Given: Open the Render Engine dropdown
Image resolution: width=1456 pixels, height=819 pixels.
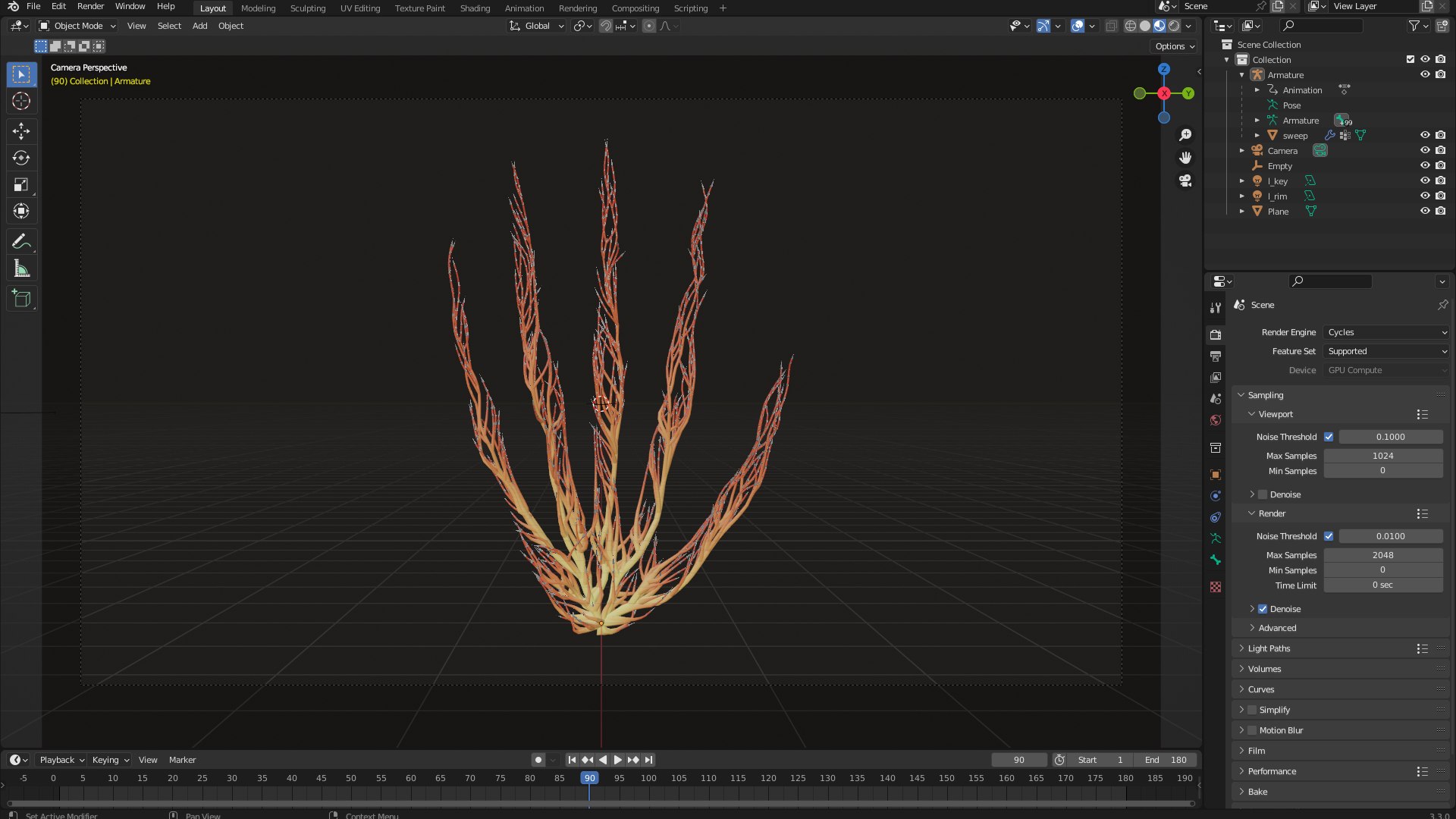Looking at the screenshot, I should point(1386,332).
